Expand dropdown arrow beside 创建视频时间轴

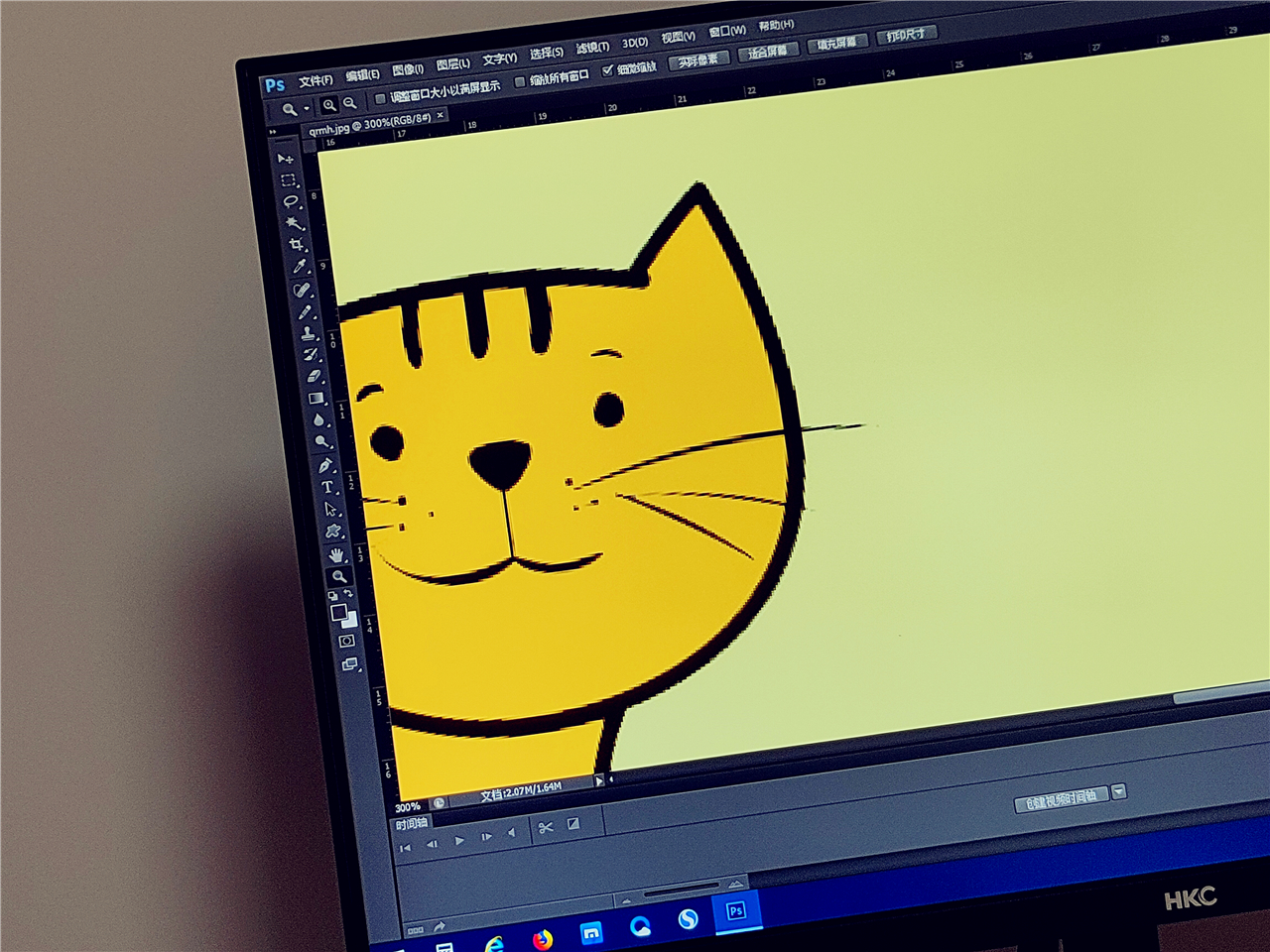(1119, 791)
